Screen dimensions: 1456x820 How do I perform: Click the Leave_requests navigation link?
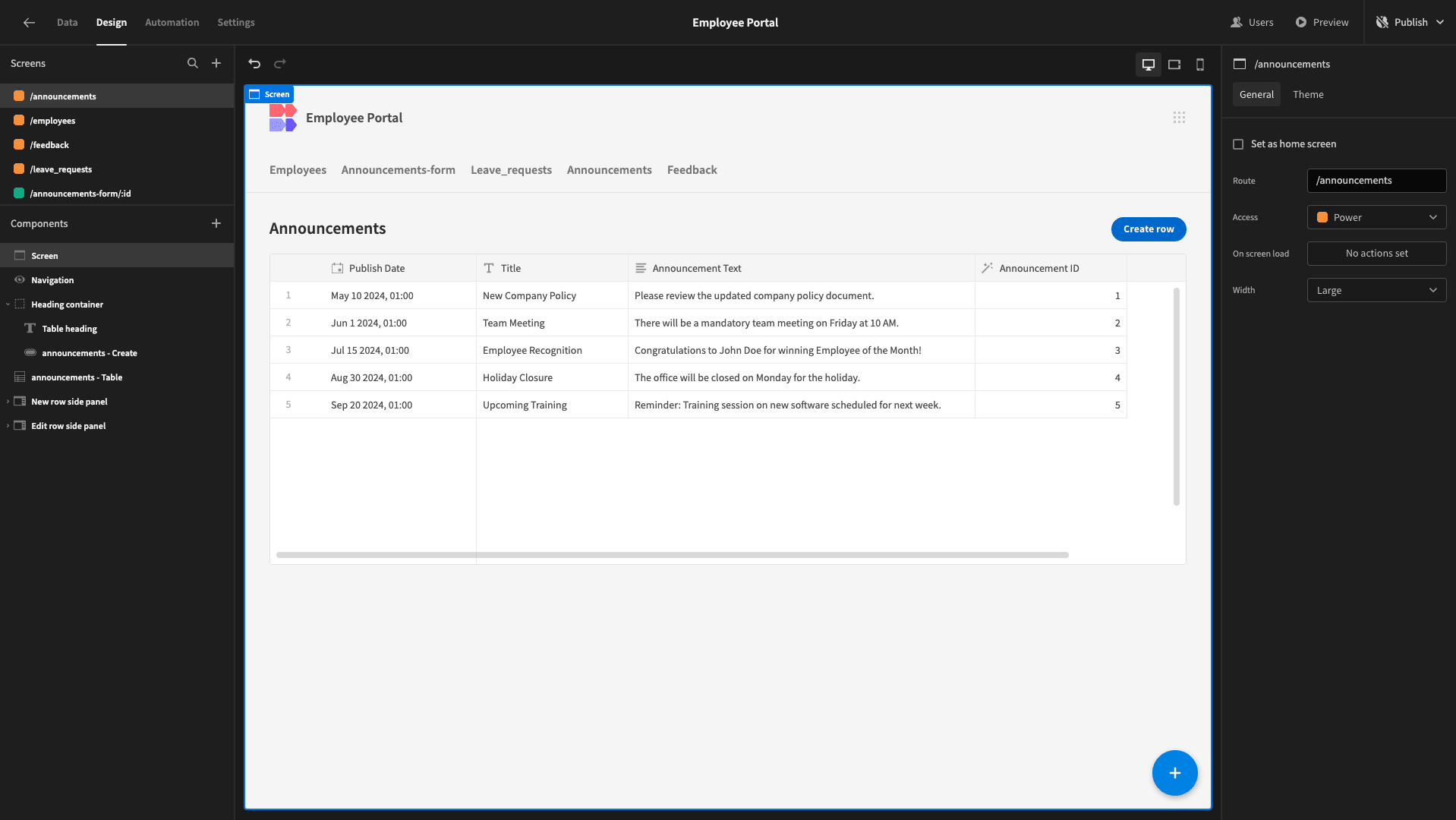click(511, 170)
